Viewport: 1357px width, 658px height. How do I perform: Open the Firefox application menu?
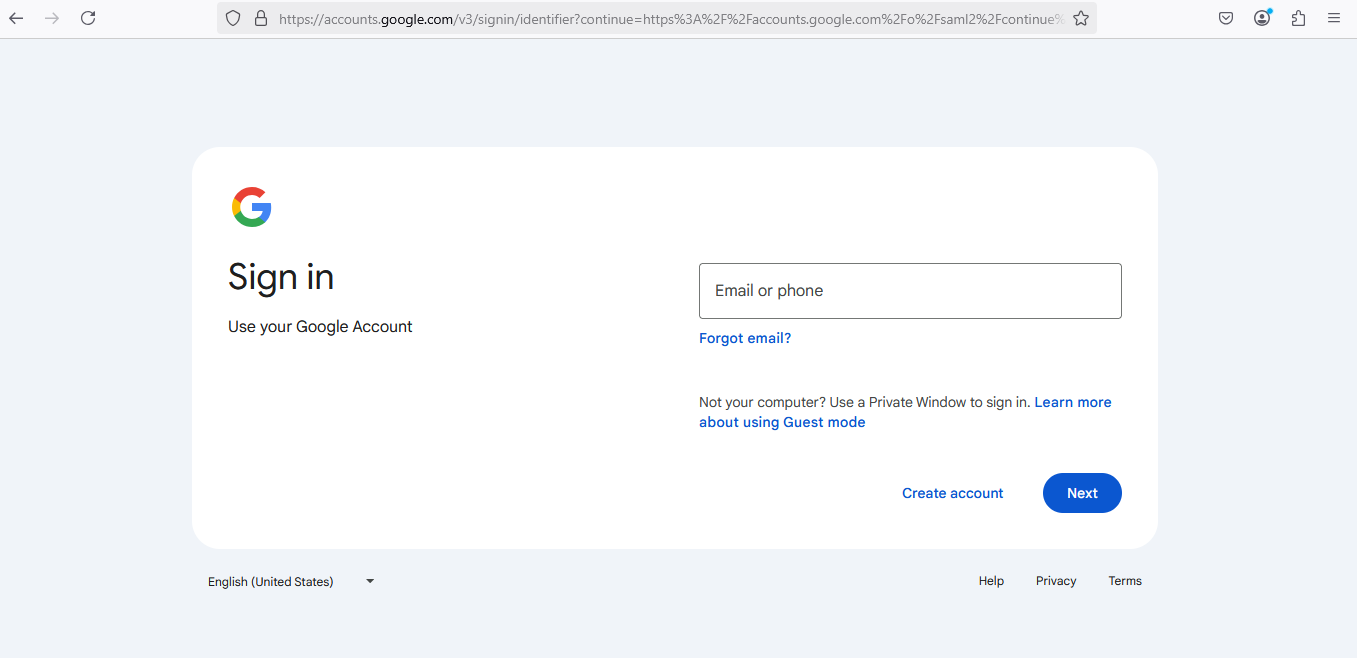pos(1334,18)
